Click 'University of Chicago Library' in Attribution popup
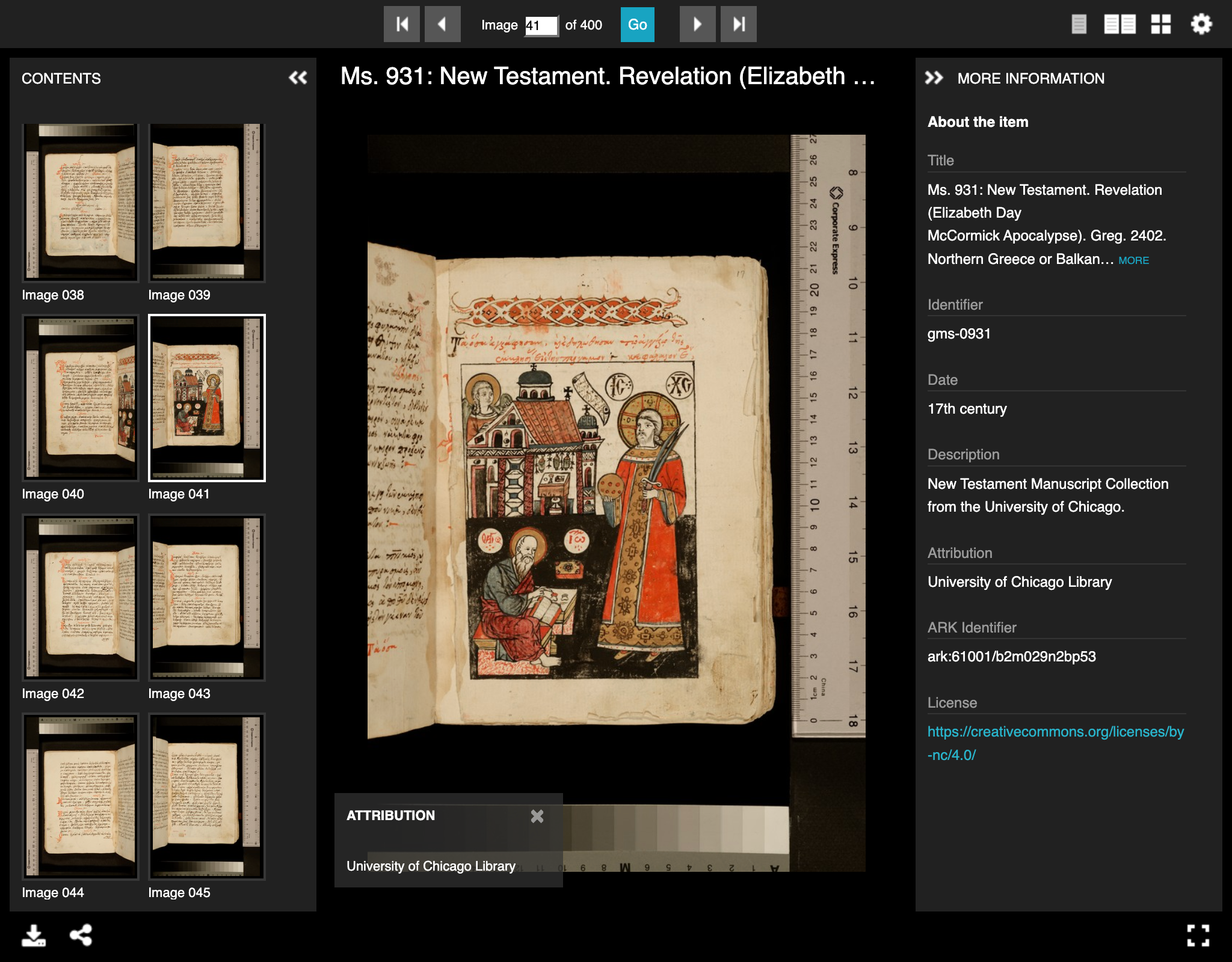 point(431,866)
